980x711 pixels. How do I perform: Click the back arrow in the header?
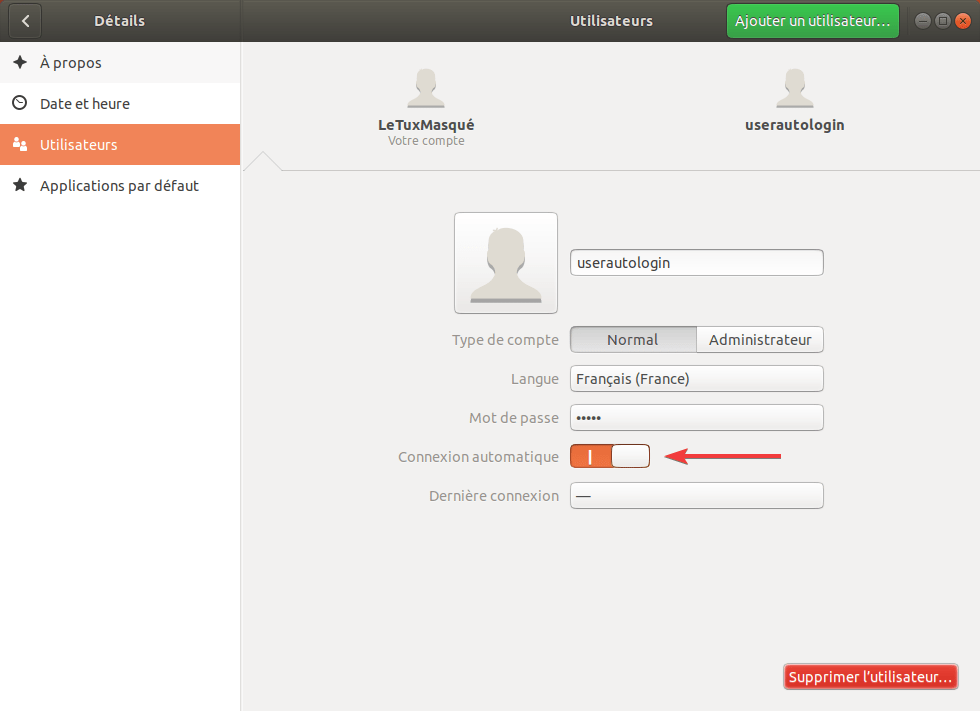coord(25,21)
